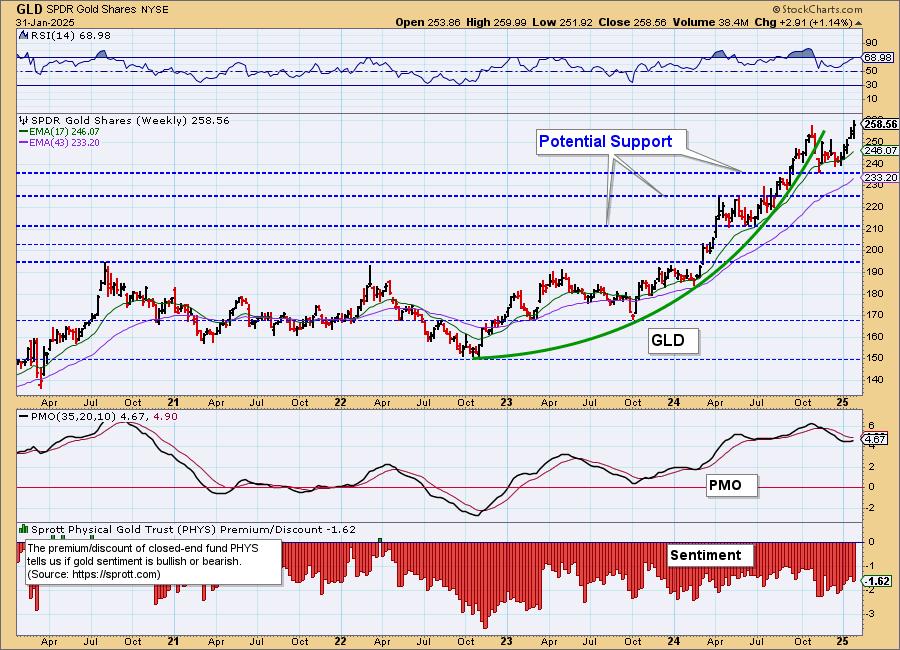Click the 258.56 current price tag

click(x=880, y=124)
